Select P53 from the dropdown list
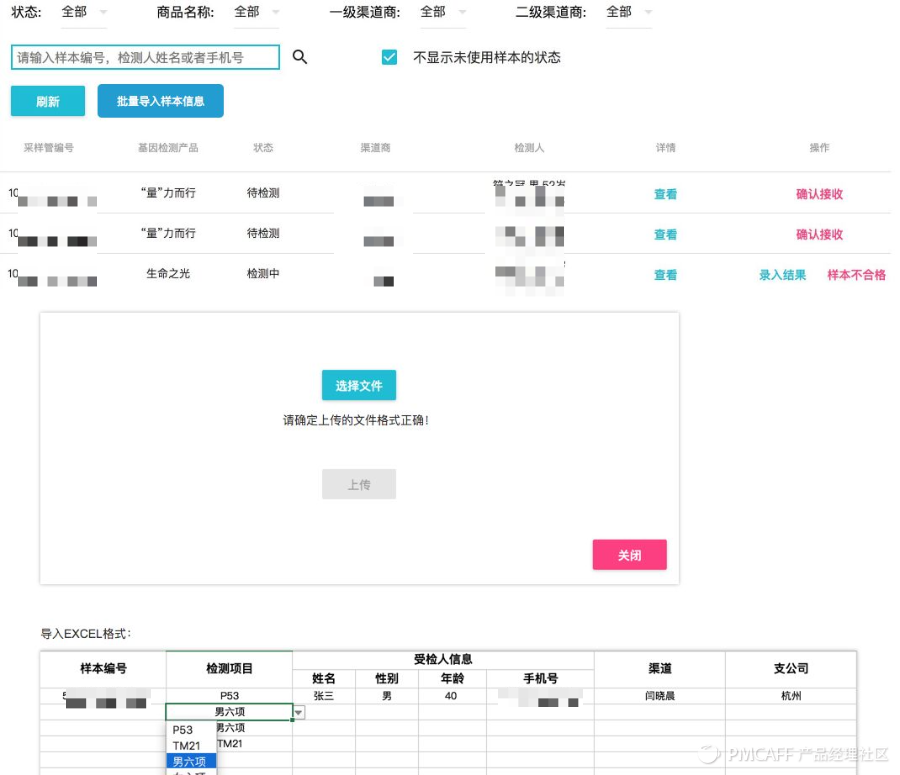This screenshot has height=775, width=900. [x=182, y=729]
